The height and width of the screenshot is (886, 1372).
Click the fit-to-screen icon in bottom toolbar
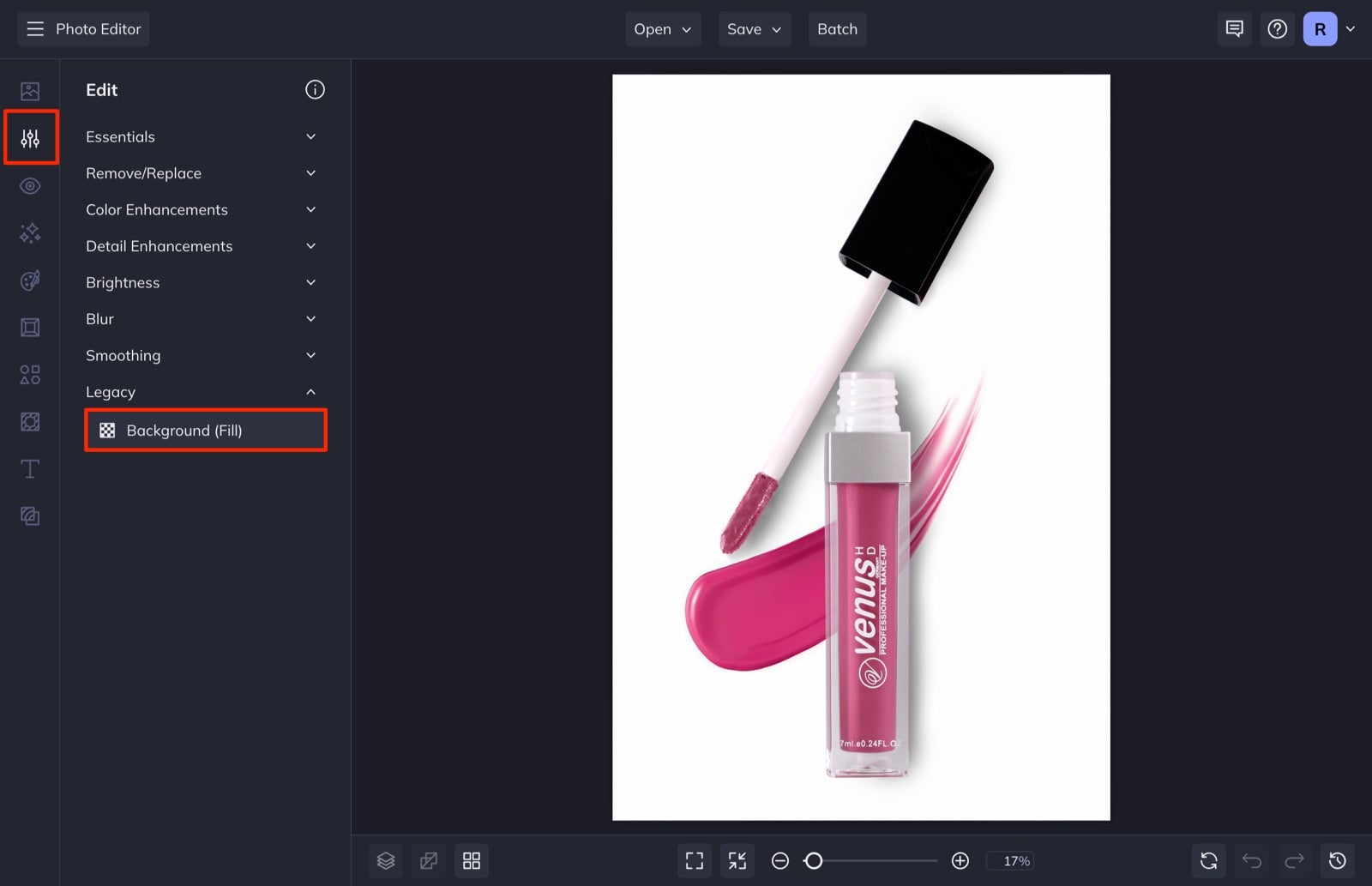click(x=694, y=860)
